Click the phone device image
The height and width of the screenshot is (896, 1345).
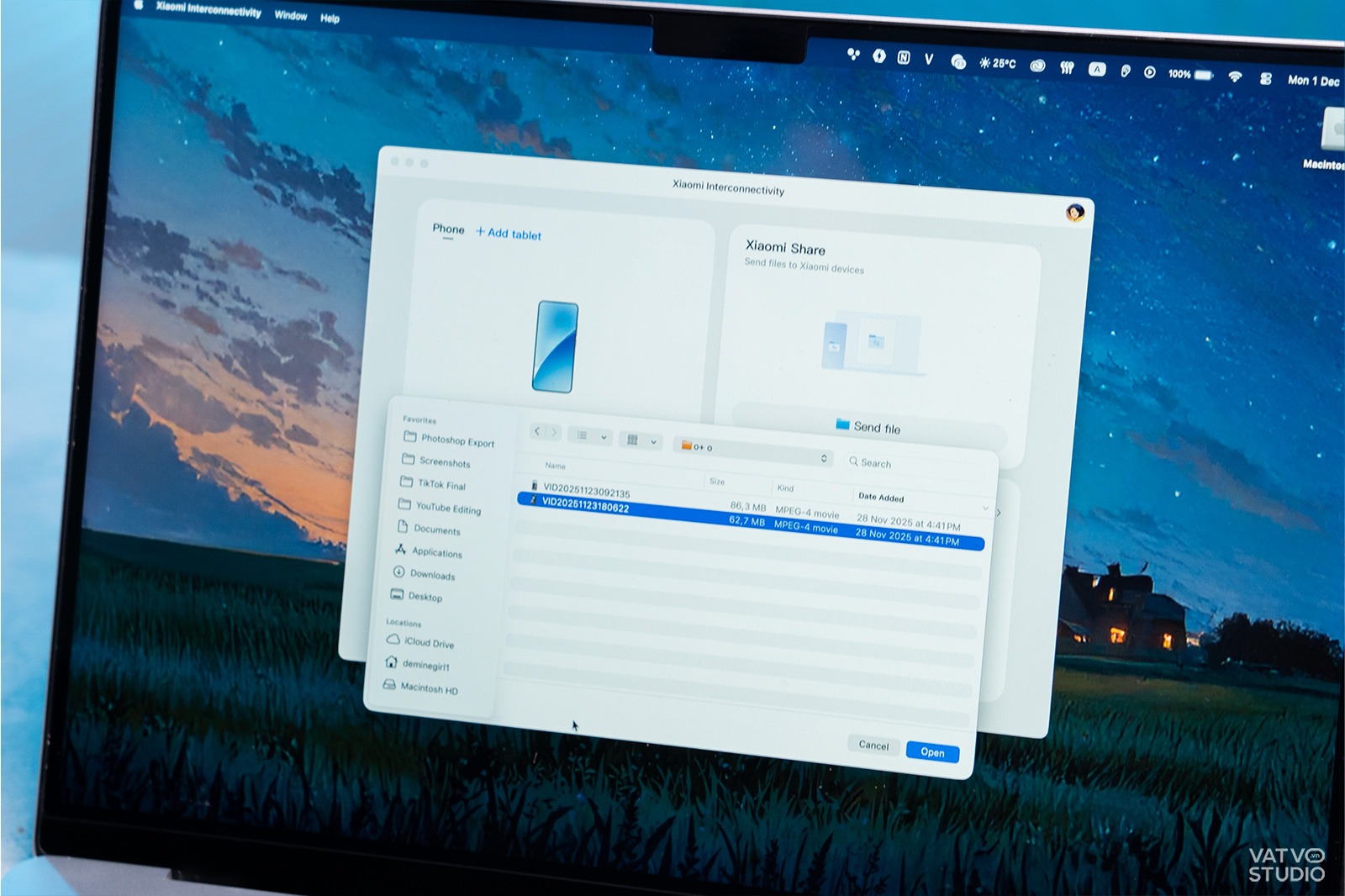(x=555, y=346)
